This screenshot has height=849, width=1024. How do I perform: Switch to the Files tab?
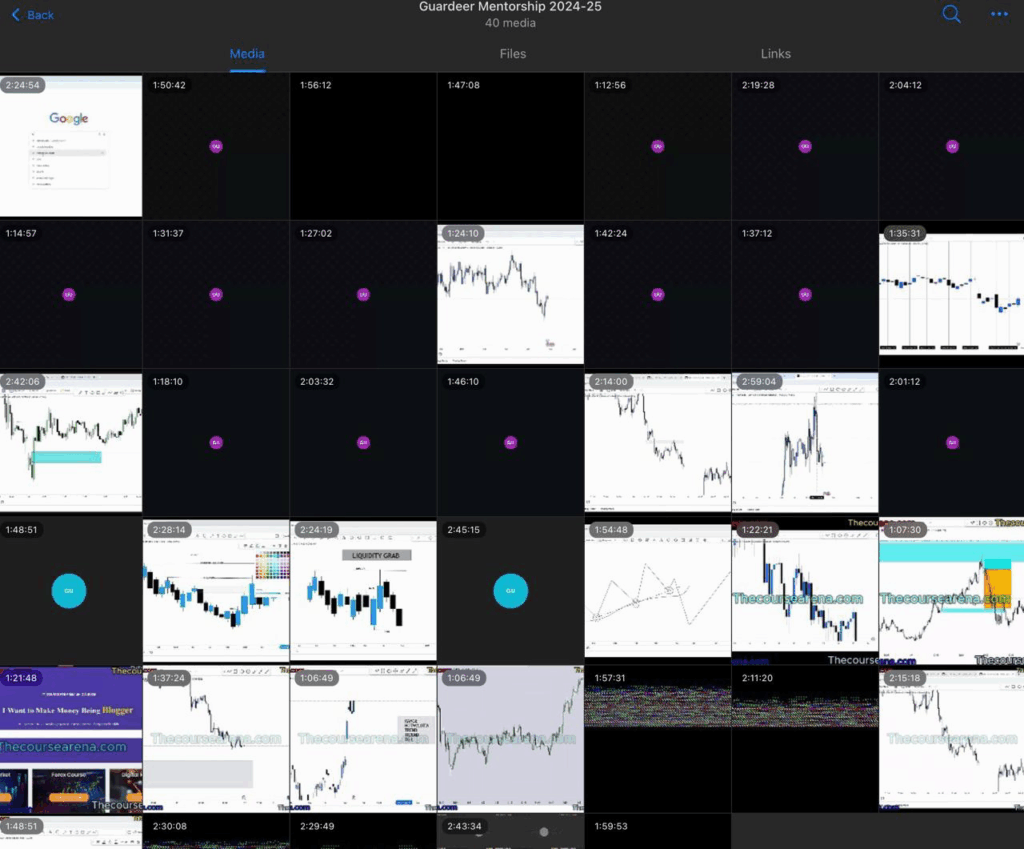[x=512, y=54]
